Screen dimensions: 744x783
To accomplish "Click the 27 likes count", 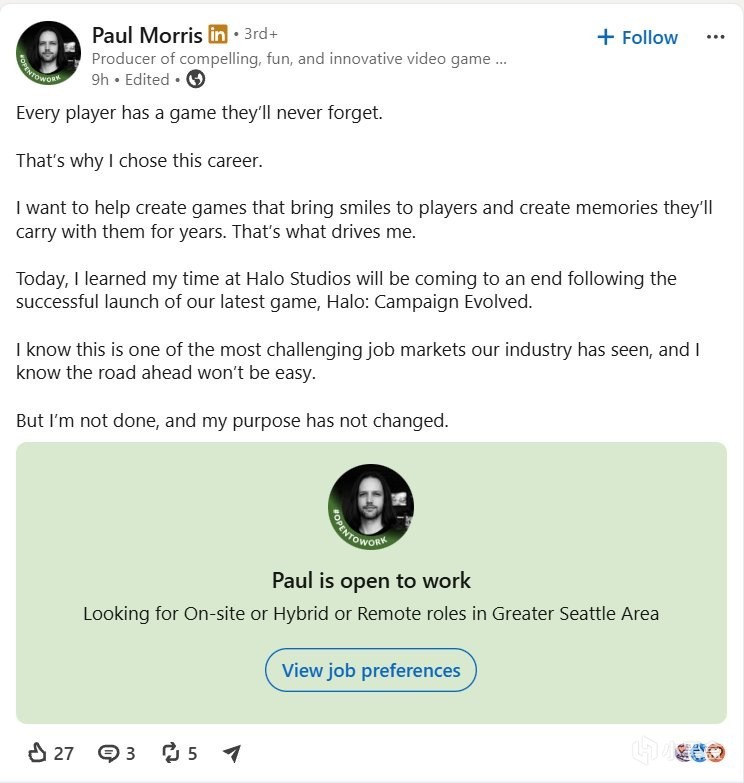I will tap(63, 754).
